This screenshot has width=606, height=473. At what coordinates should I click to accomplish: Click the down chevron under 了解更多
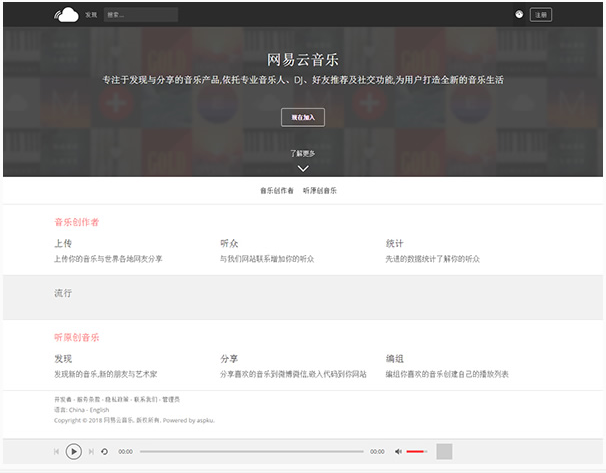[303, 168]
